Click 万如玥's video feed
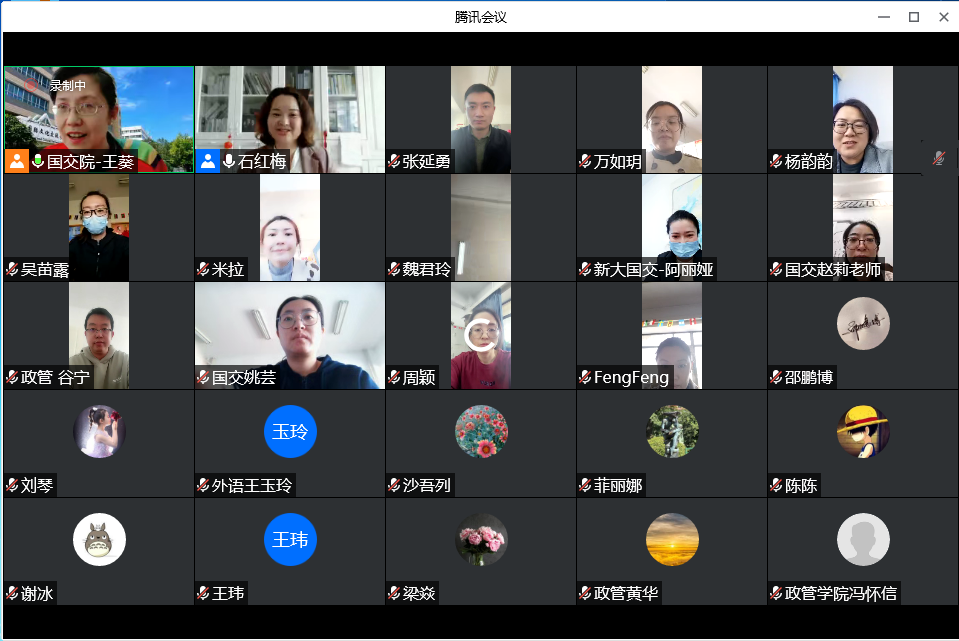Image resolution: width=959 pixels, height=641 pixels. pos(672,119)
